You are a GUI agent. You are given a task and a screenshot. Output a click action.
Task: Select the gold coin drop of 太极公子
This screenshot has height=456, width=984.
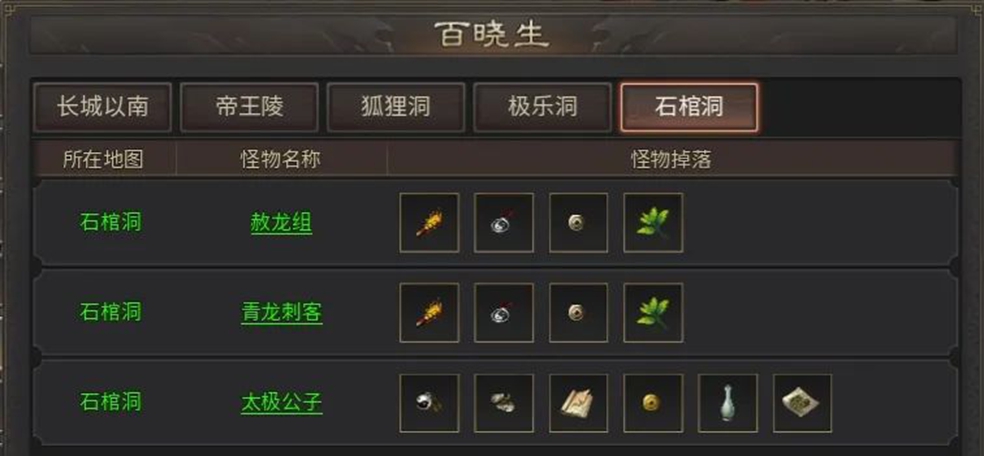[x=653, y=403]
